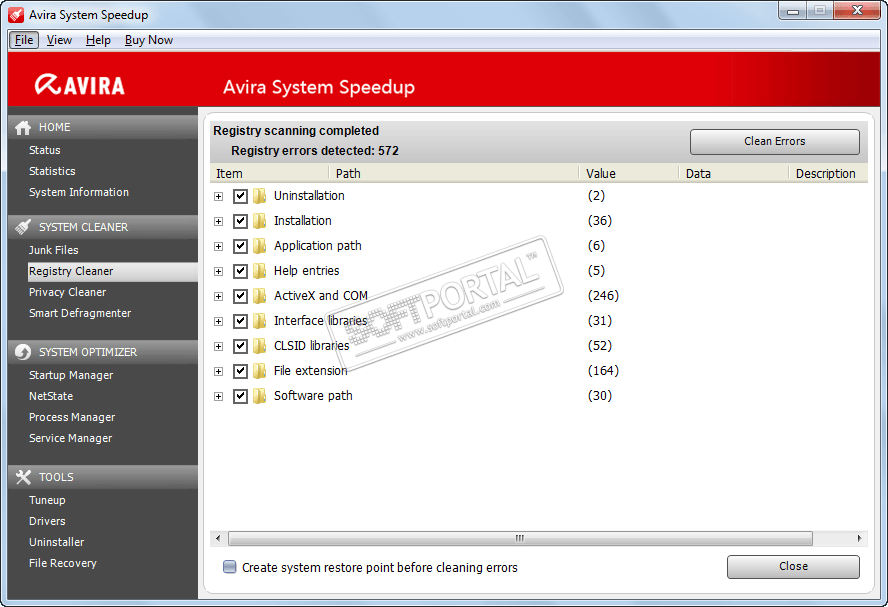Viewport: 888px width, 607px height.
Task: Click the Avira app icon in title bar
Action: tap(16, 15)
